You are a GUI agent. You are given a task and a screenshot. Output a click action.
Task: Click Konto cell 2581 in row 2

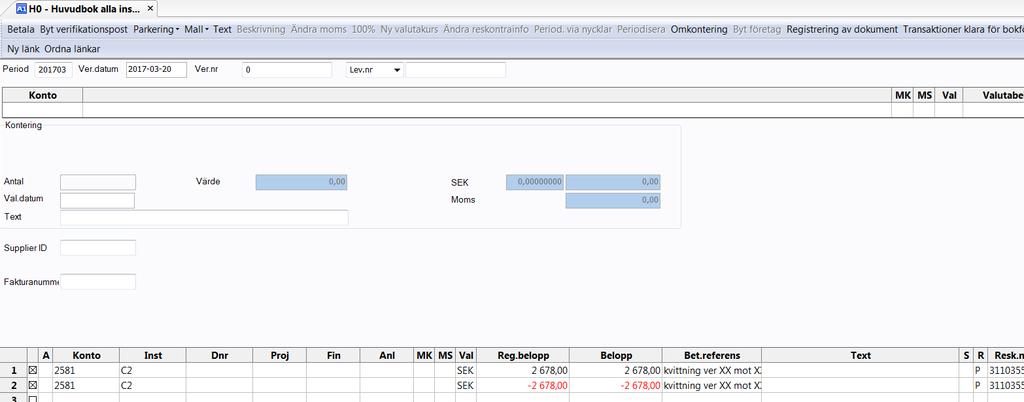[x=86, y=386]
